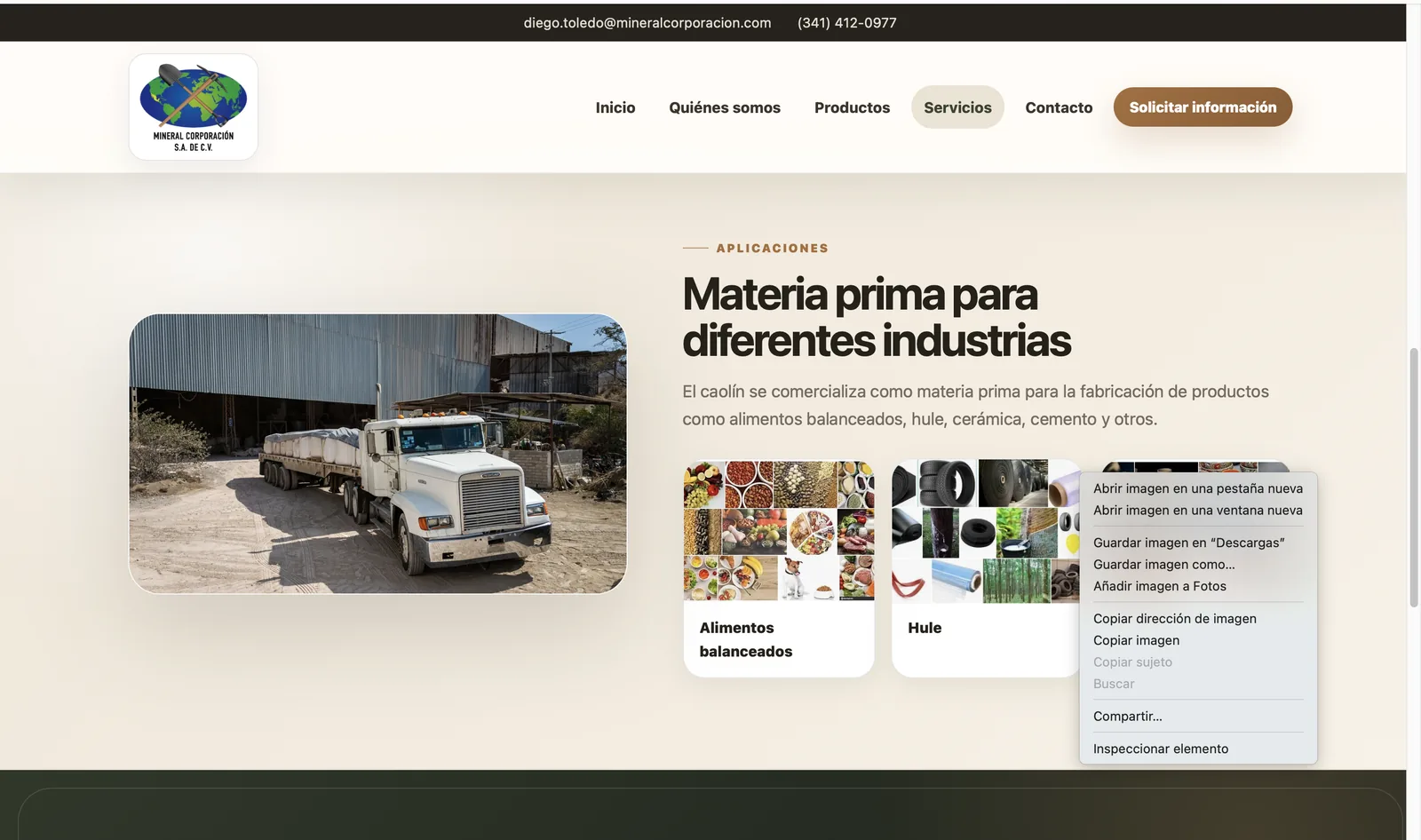Open the Contacto navigation link
Viewport: 1421px width, 840px height.
coord(1059,107)
